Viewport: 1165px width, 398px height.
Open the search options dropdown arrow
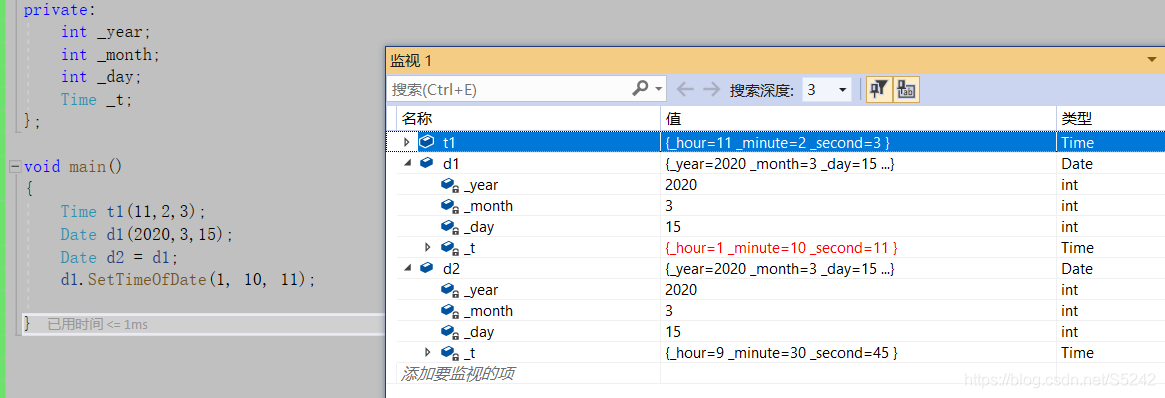click(x=658, y=89)
